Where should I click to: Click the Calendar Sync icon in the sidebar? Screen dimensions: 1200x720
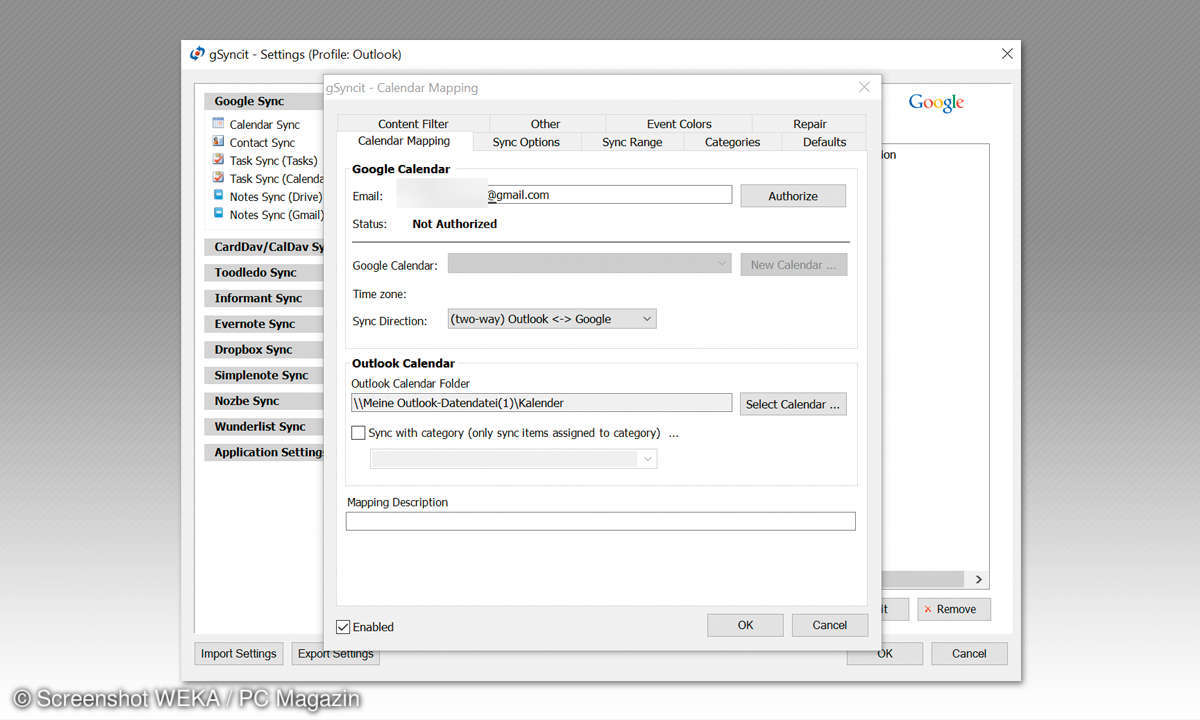(x=218, y=124)
